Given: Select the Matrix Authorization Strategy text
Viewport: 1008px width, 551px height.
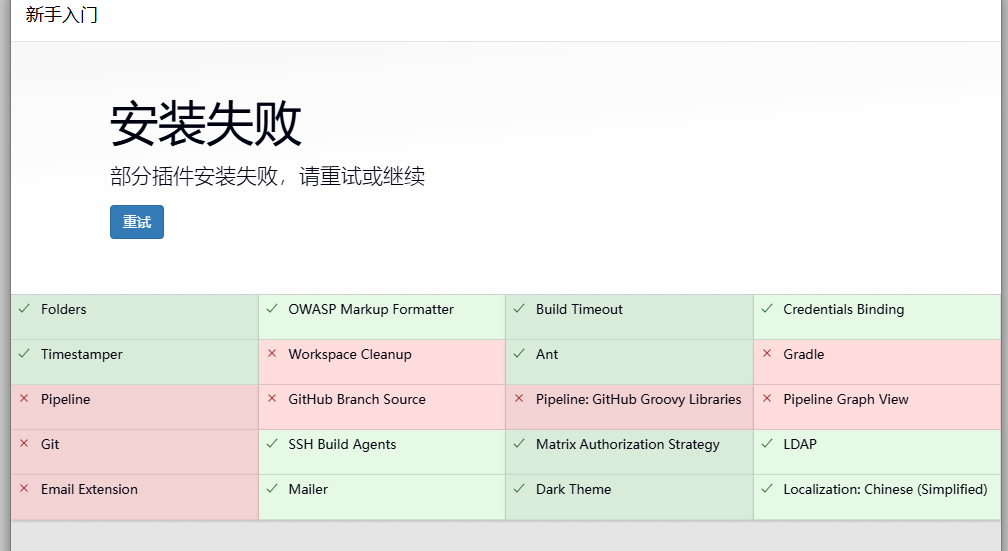Looking at the screenshot, I should pyautogui.click(x=627, y=445).
